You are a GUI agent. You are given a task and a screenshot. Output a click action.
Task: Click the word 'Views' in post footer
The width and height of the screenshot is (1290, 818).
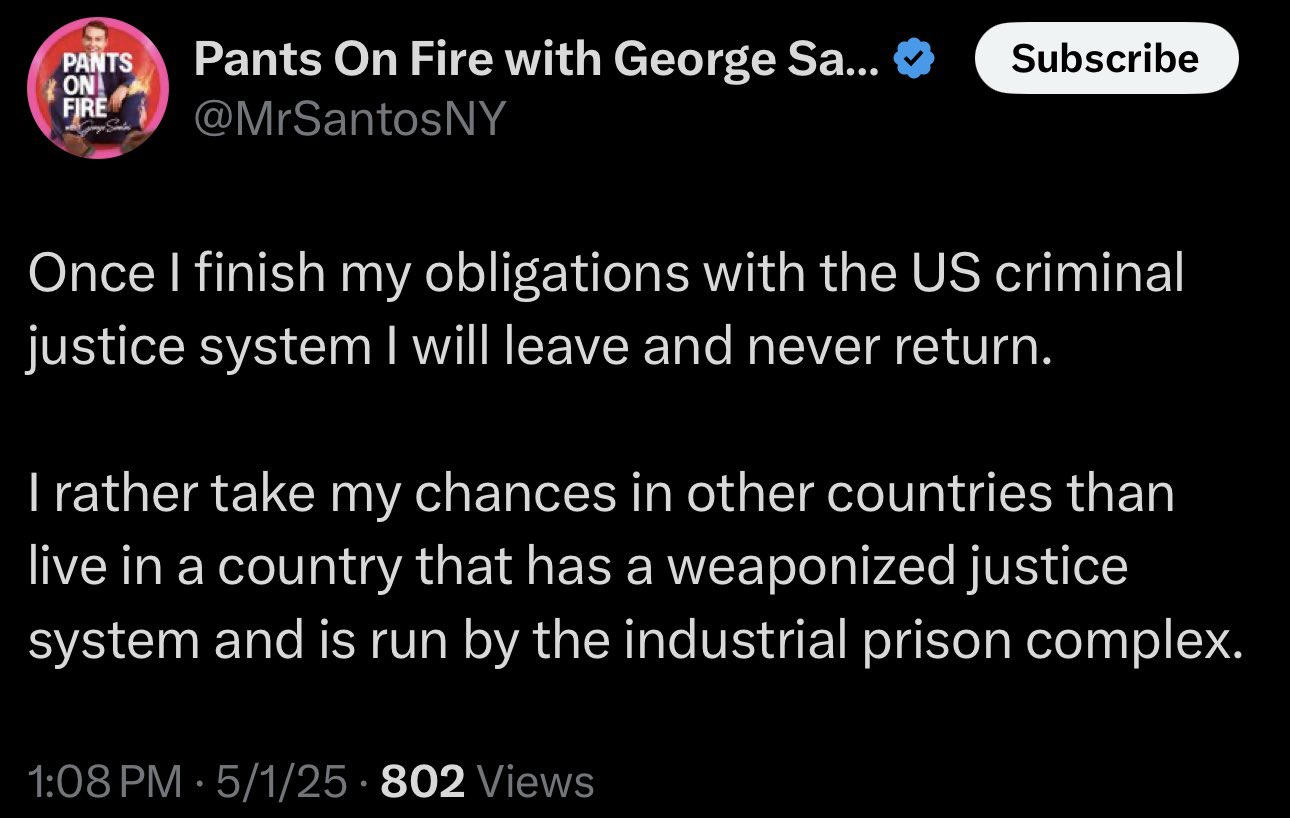535,782
